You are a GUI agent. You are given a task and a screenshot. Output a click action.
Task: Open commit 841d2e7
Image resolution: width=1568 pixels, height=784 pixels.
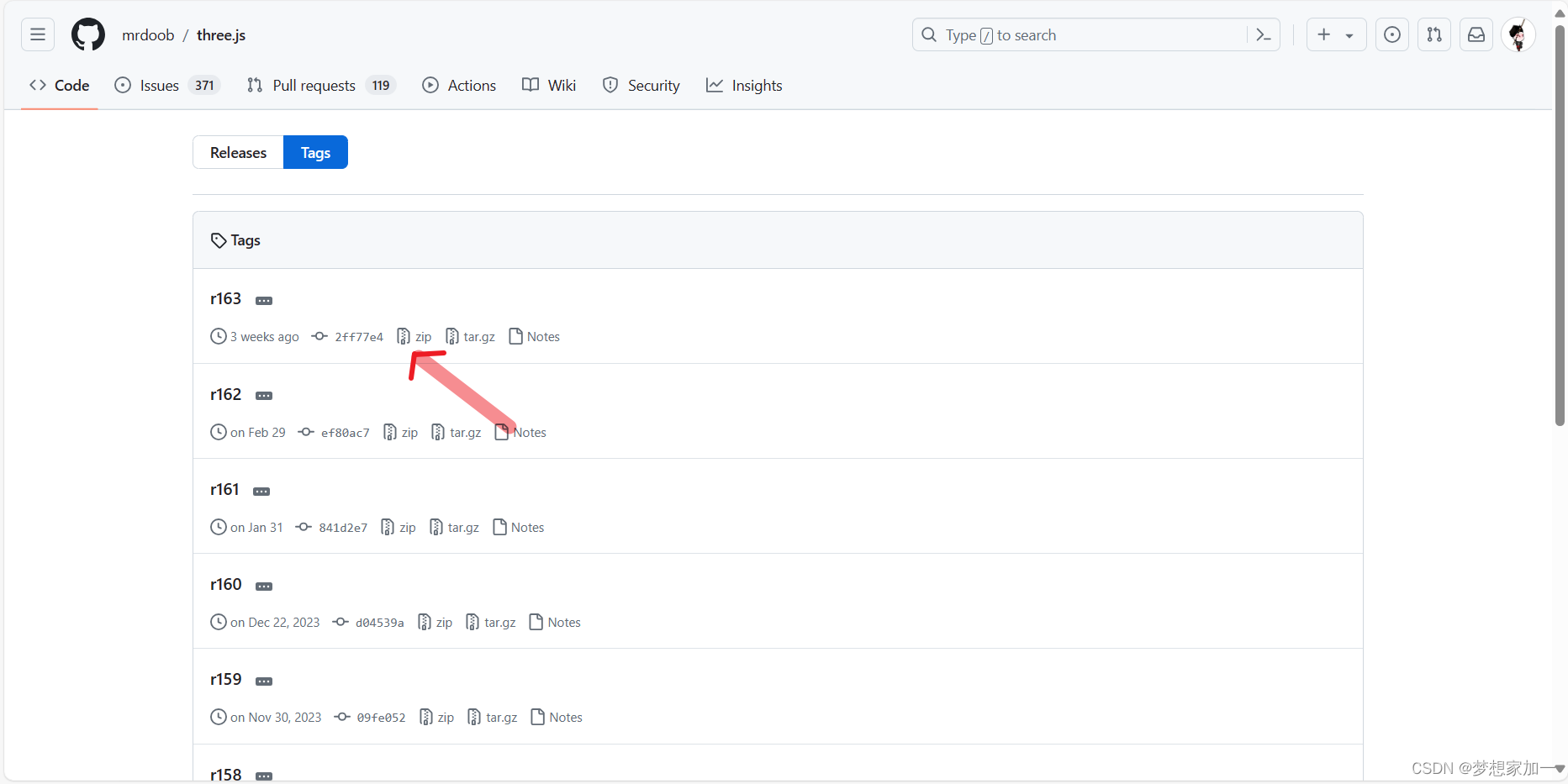[331, 528]
